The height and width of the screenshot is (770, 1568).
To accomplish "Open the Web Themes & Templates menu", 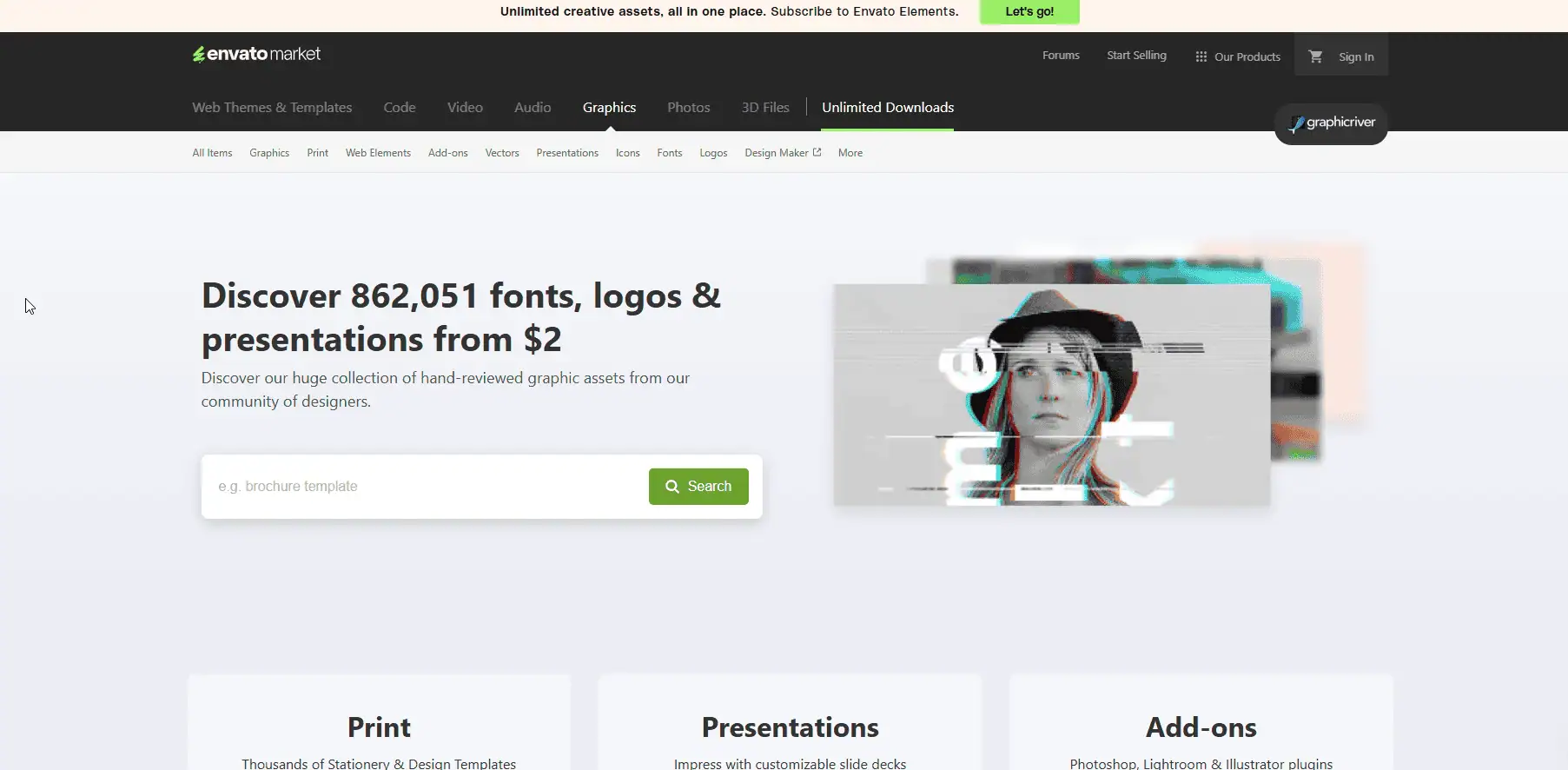I will pyautogui.click(x=272, y=108).
